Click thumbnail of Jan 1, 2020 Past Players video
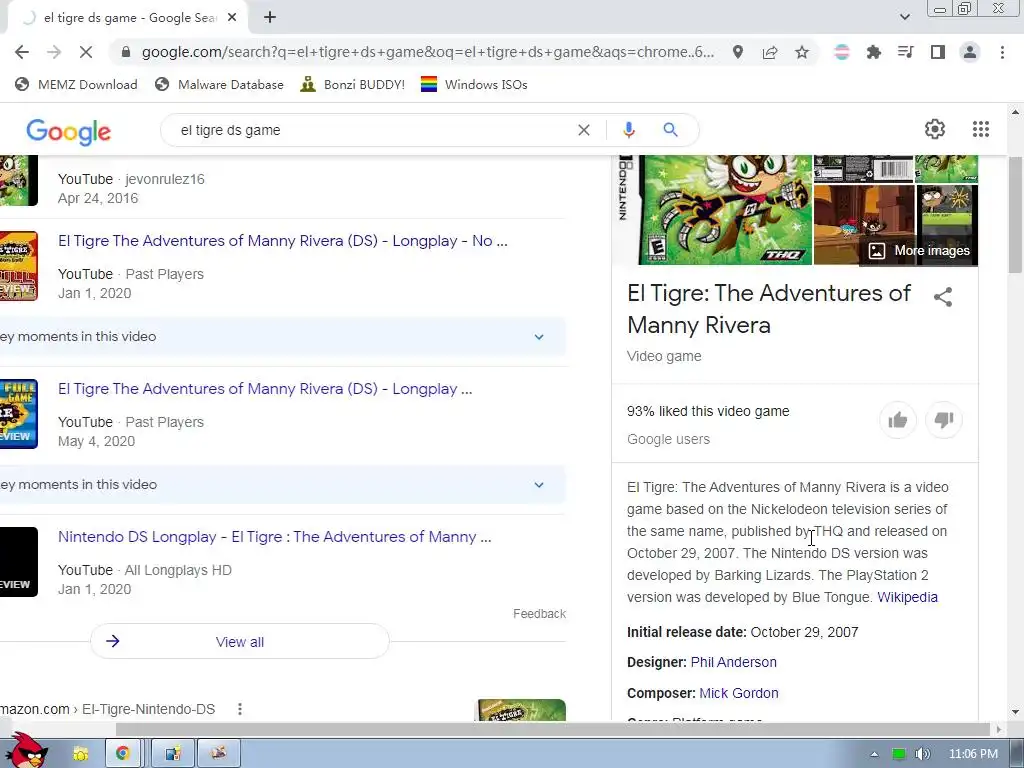 [x=18, y=266]
